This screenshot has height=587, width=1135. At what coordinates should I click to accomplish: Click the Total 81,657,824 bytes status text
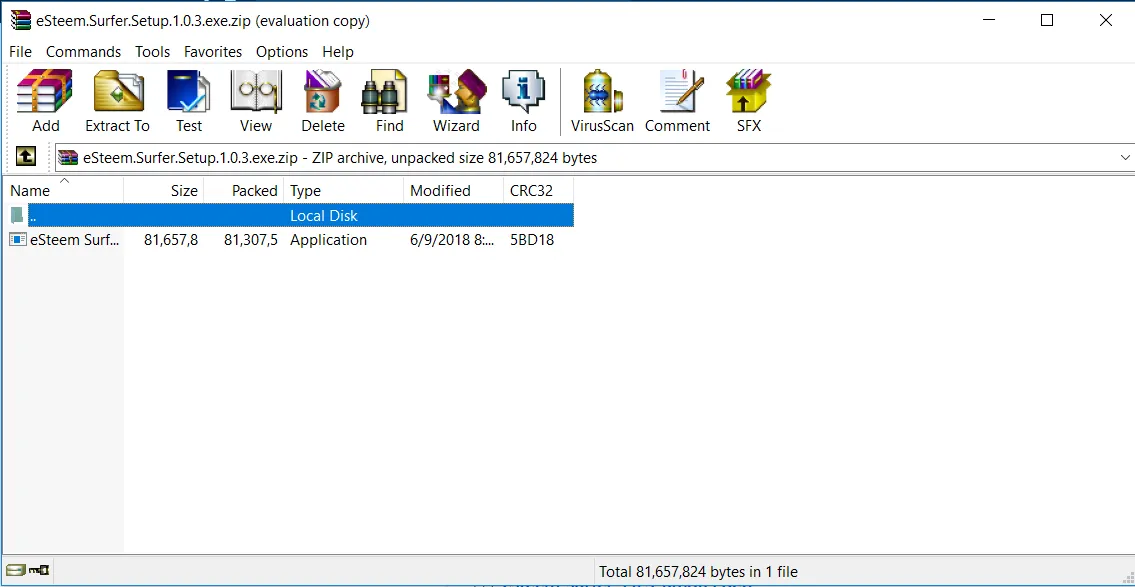click(x=699, y=572)
